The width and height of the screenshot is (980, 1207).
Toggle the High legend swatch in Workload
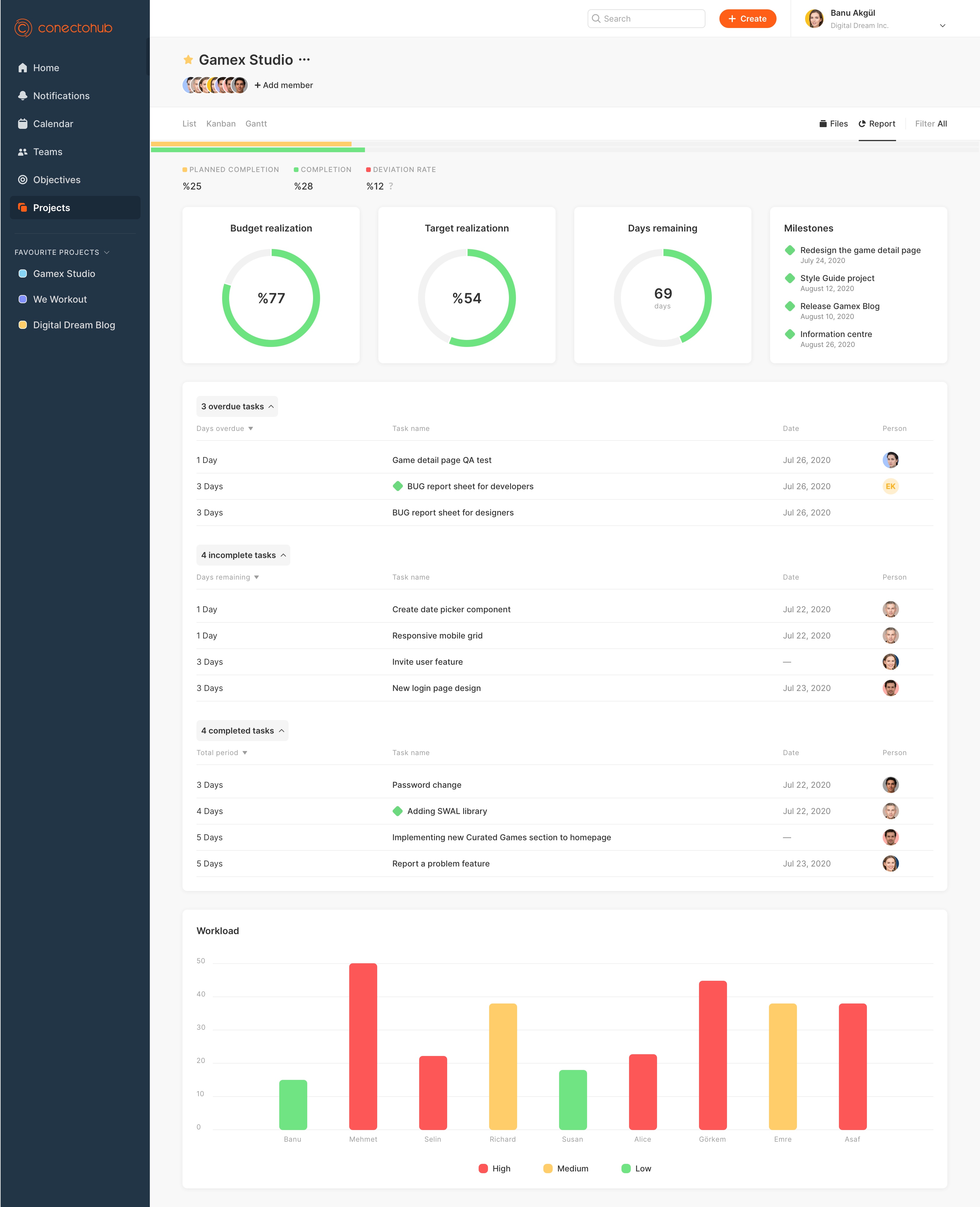(x=483, y=1168)
